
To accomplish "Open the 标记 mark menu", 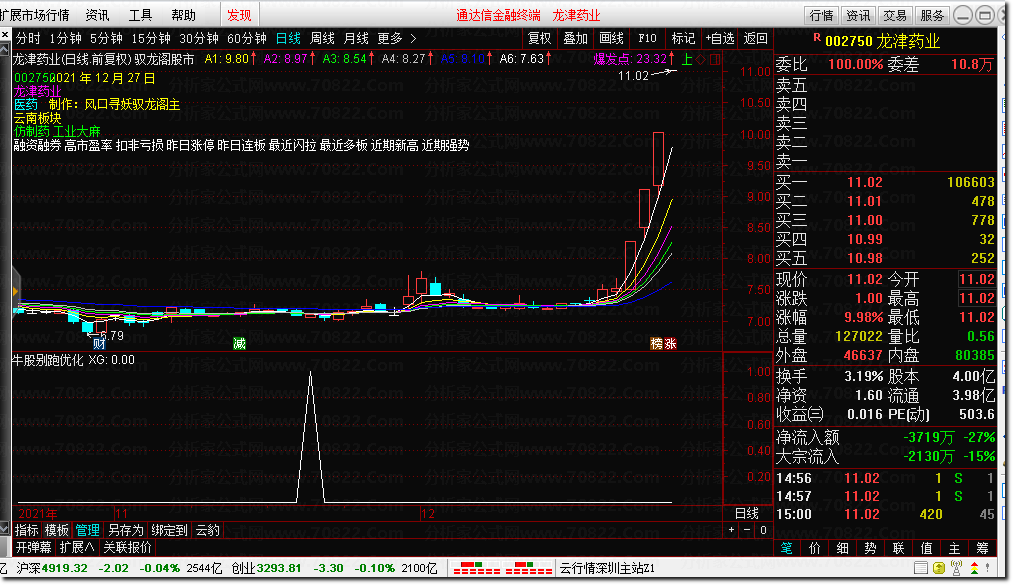I will coord(683,39).
